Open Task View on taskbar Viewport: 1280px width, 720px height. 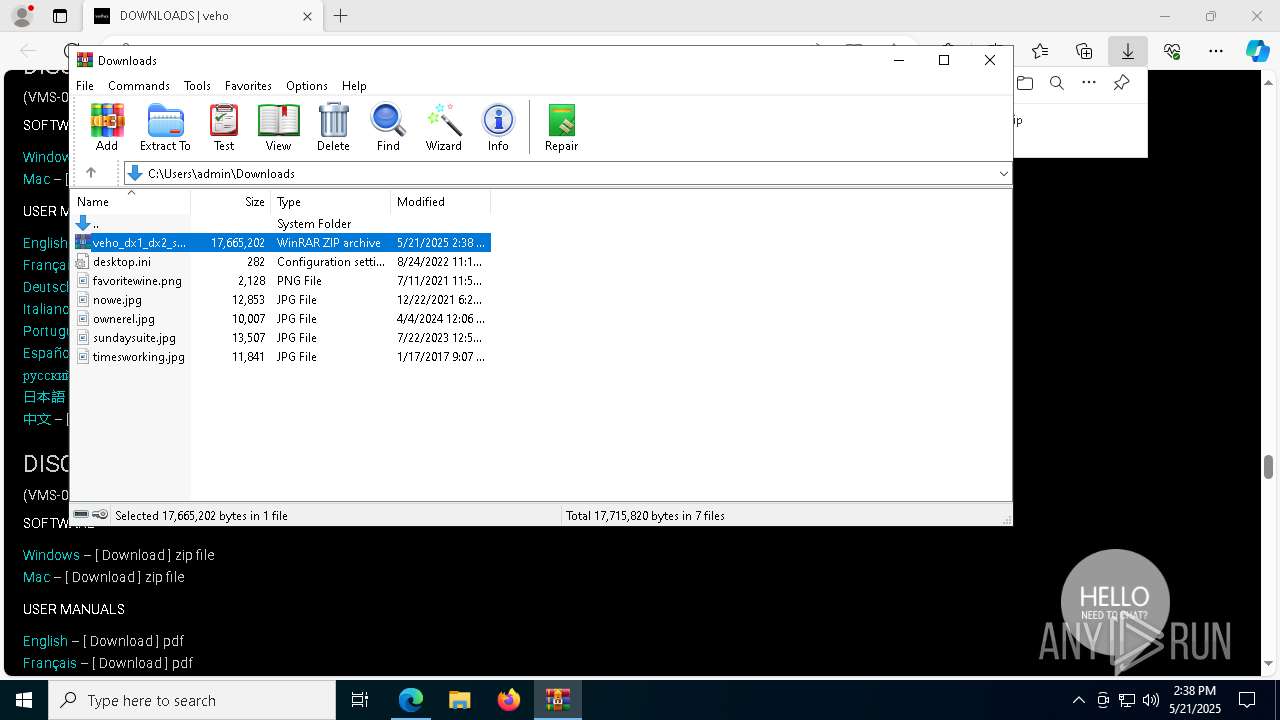point(360,700)
